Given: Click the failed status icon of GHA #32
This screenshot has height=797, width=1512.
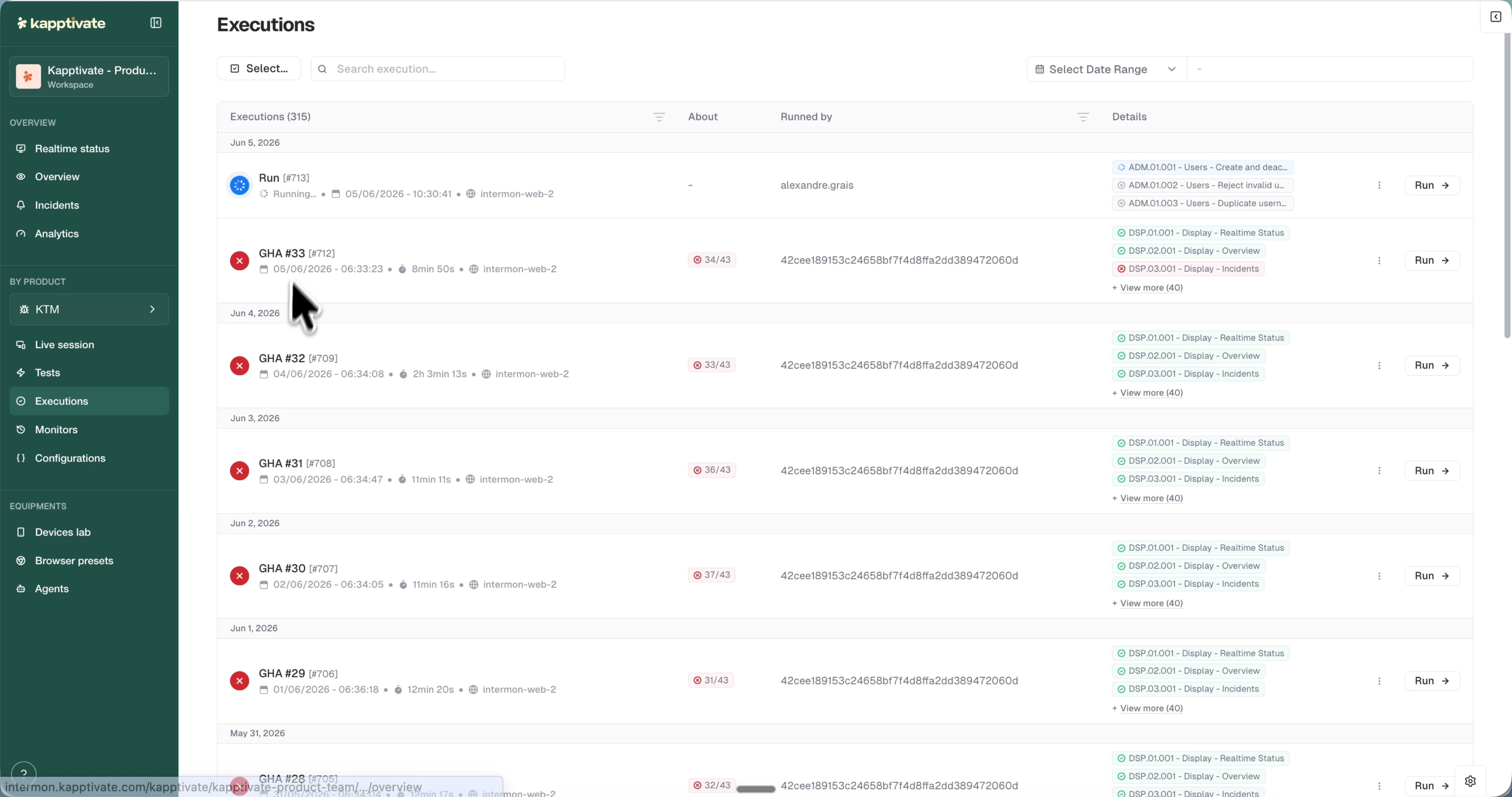Looking at the screenshot, I should (x=239, y=366).
